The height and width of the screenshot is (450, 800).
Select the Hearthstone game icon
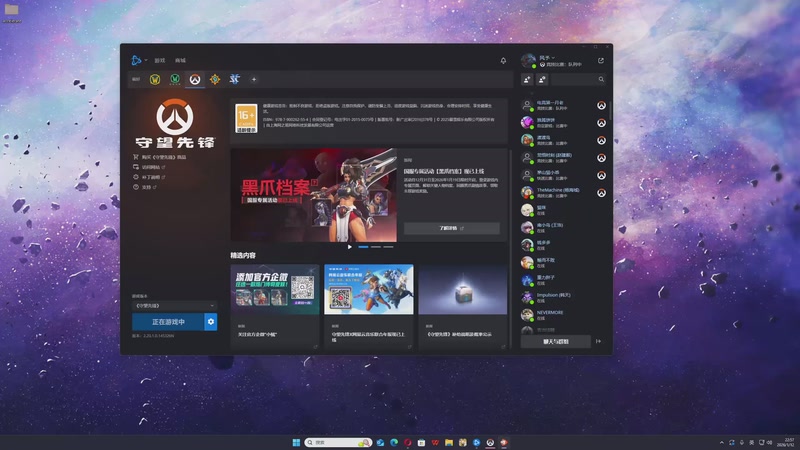point(215,79)
